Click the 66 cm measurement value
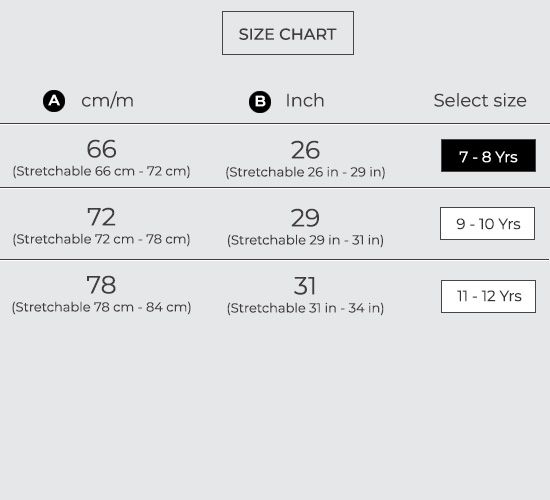 pyautogui.click(x=101, y=149)
